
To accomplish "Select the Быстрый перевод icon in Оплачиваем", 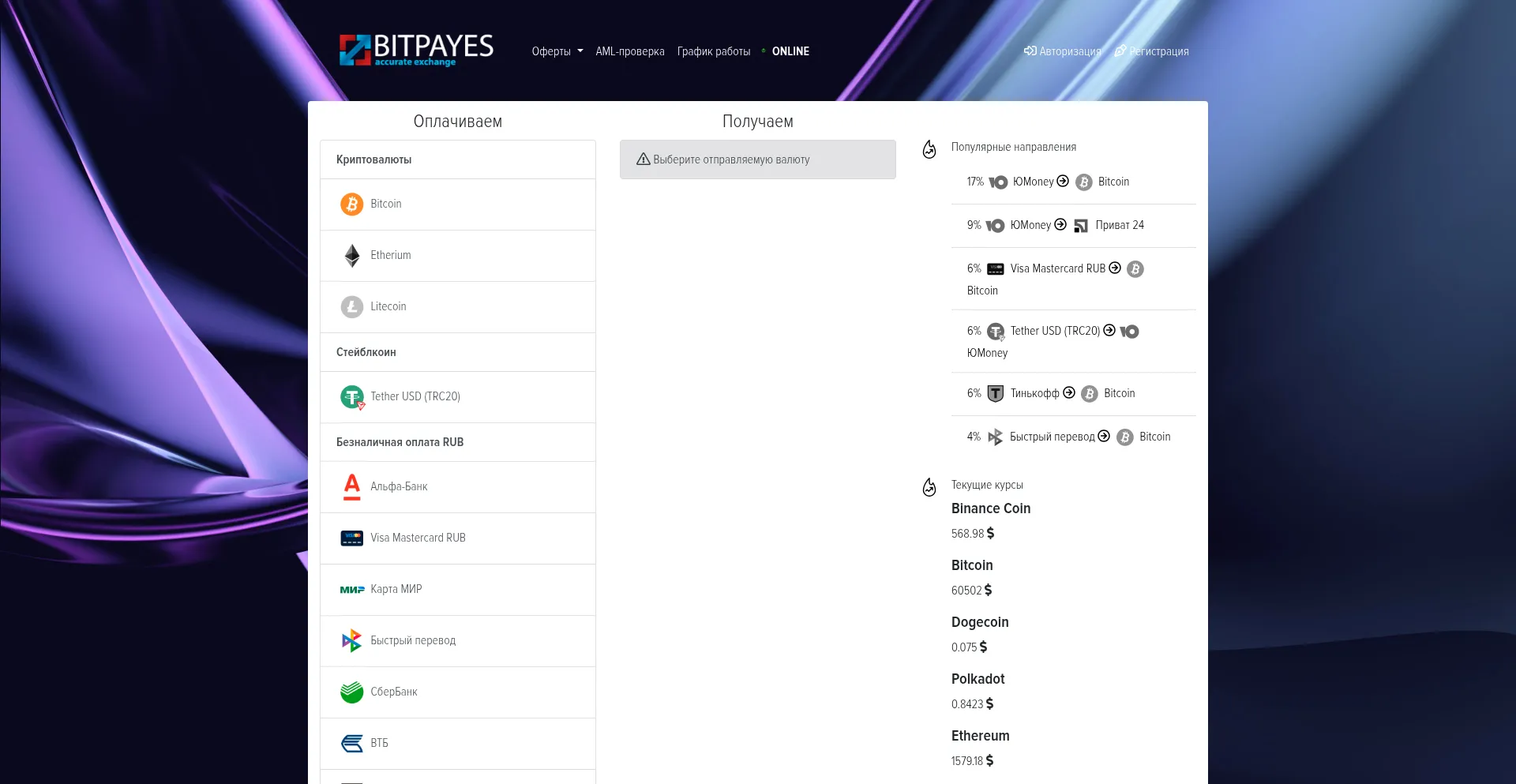I will [x=352, y=641].
